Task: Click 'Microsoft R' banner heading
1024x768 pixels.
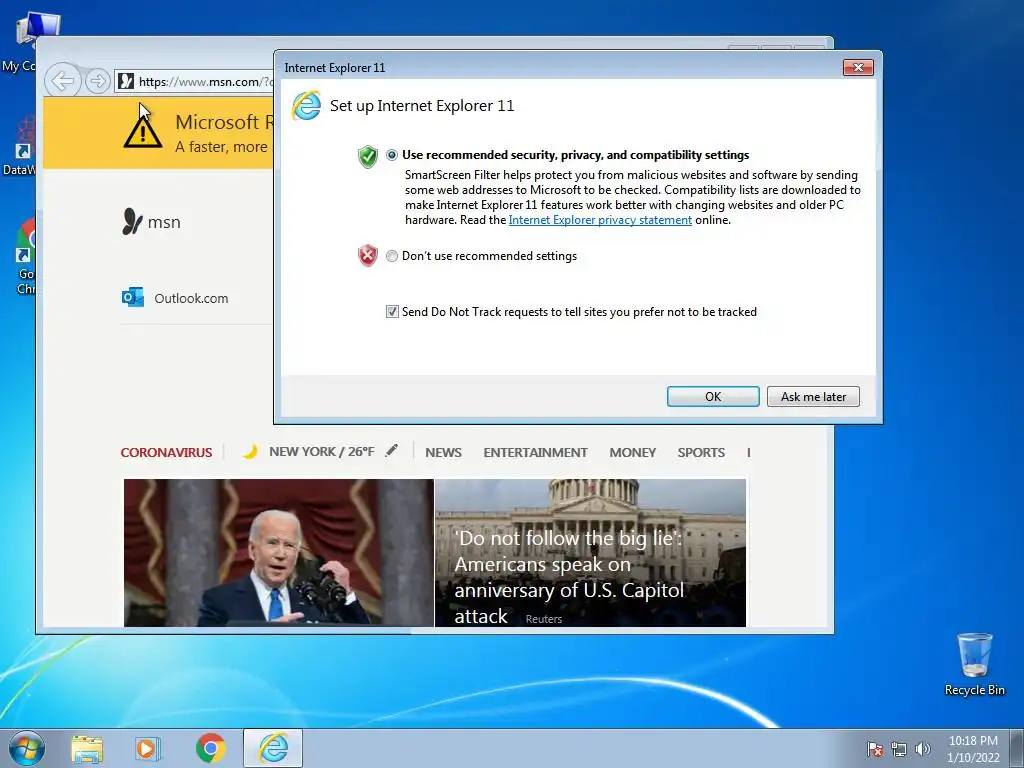Action: coord(225,122)
